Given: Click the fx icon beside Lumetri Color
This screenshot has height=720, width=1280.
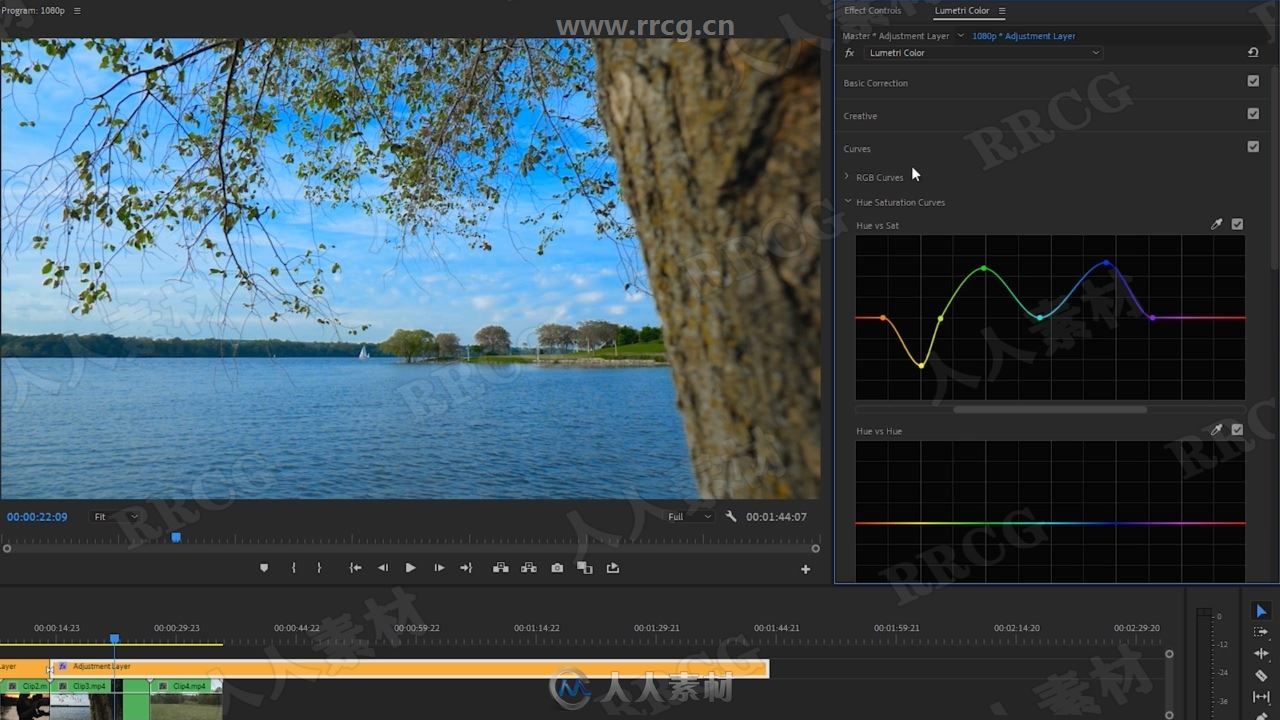Looking at the screenshot, I should pyautogui.click(x=849, y=53).
